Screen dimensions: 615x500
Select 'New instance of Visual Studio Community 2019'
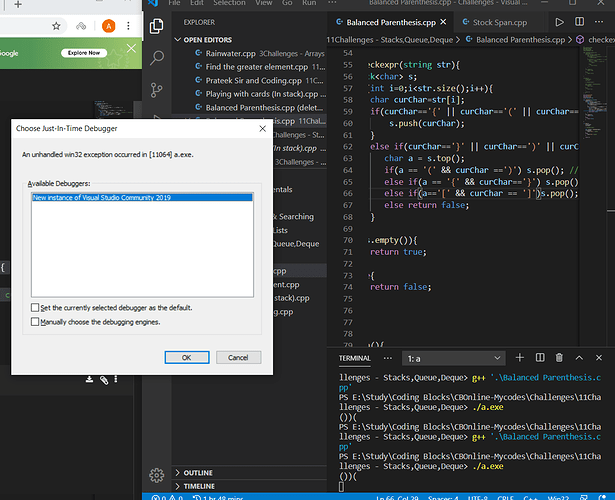pyautogui.click(x=142, y=198)
